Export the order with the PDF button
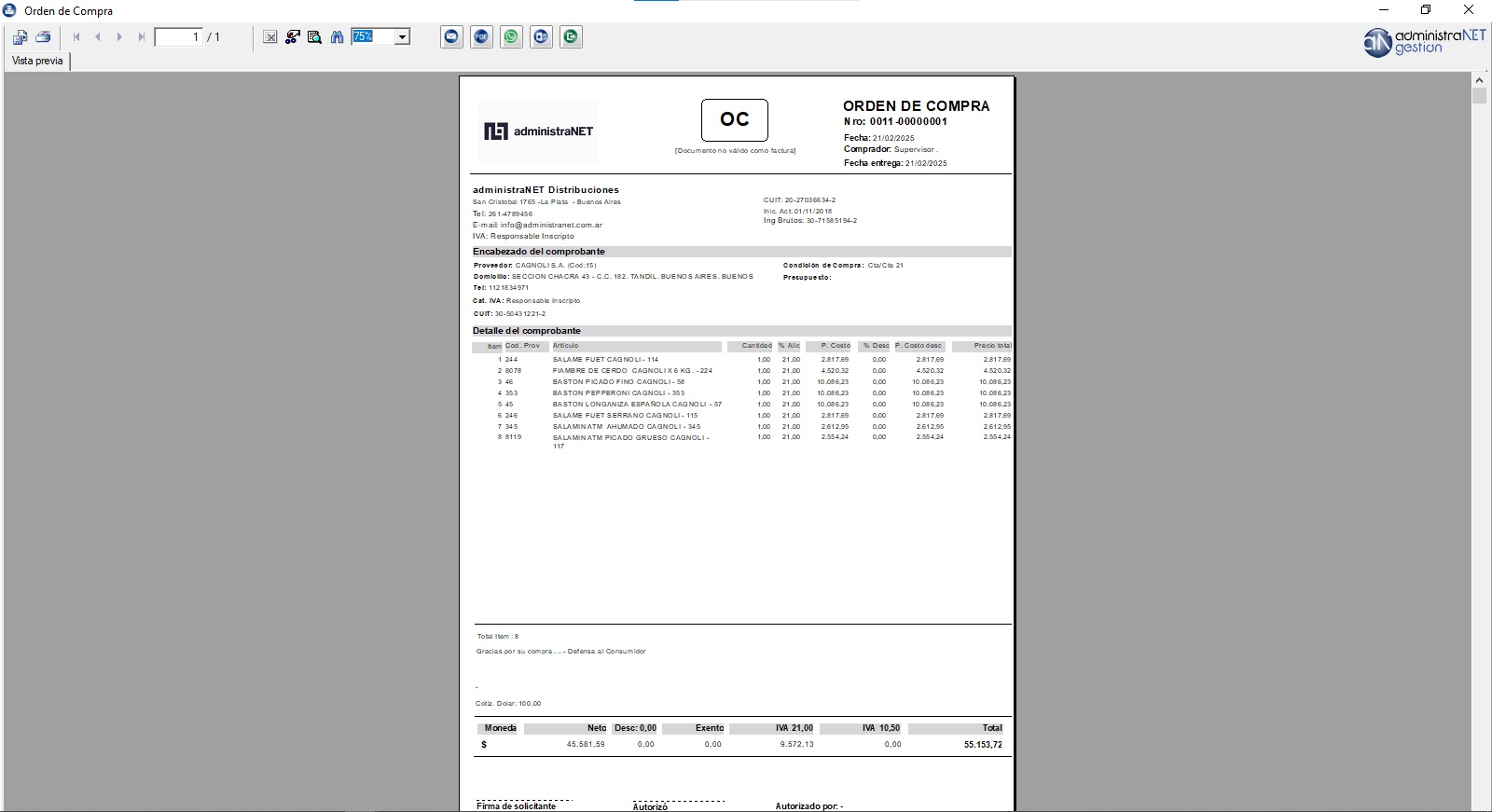The width and height of the screenshot is (1492, 812). click(482, 37)
